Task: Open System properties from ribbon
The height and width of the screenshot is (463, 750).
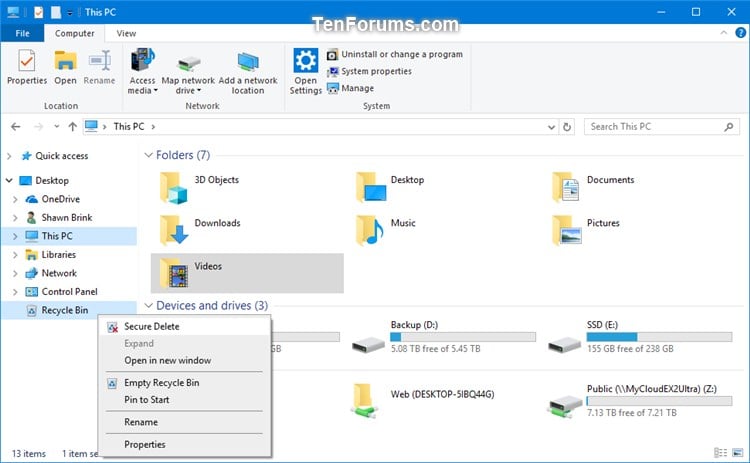Action: [x=369, y=71]
